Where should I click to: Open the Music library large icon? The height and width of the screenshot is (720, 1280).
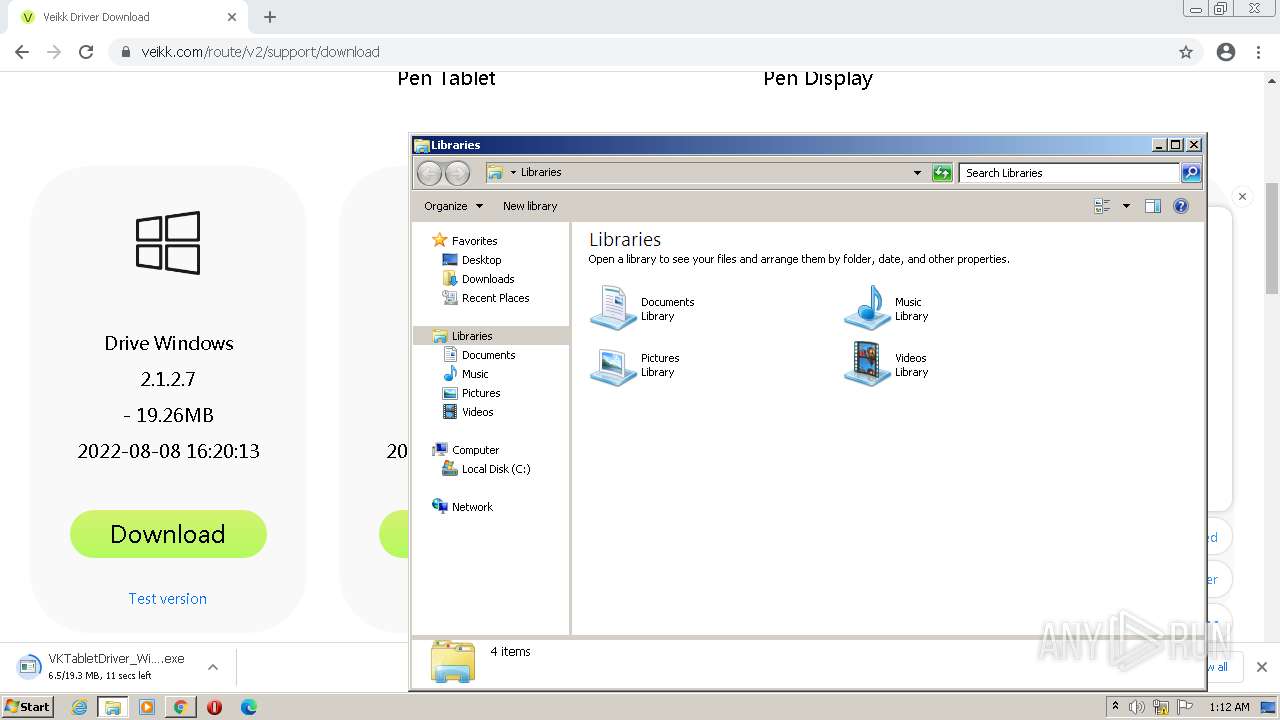tap(867, 308)
